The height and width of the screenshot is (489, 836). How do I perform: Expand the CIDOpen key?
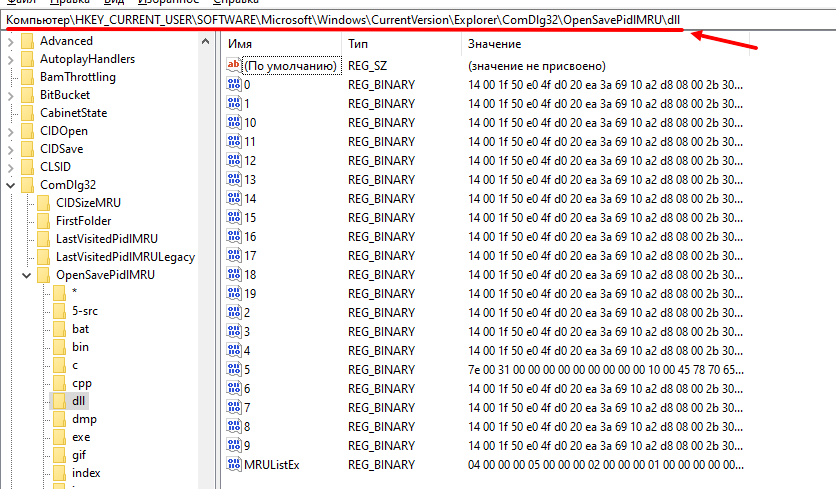pyautogui.click(x=11, y=131)
